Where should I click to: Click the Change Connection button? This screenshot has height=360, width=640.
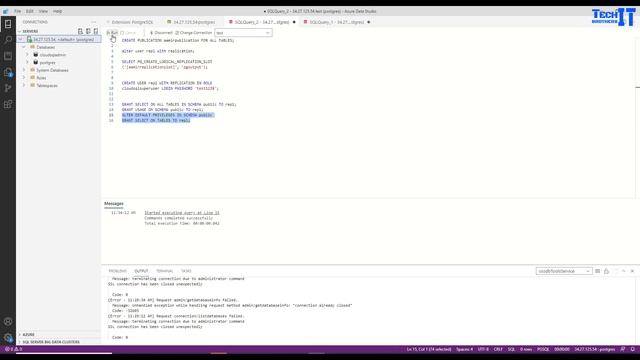(x=193, y=33)
